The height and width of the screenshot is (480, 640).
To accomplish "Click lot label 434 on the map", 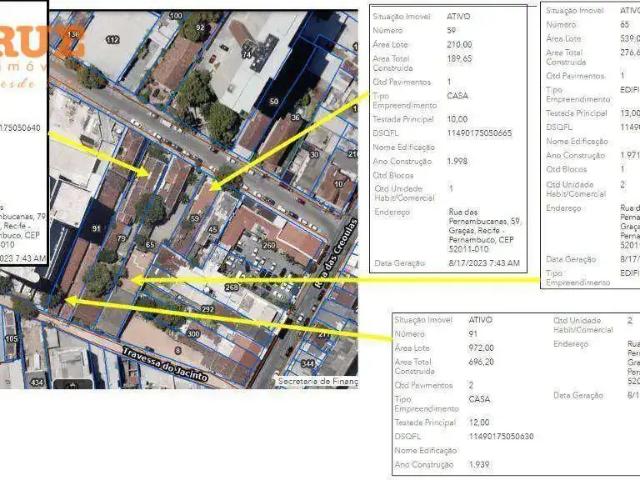I will (37, 382).
